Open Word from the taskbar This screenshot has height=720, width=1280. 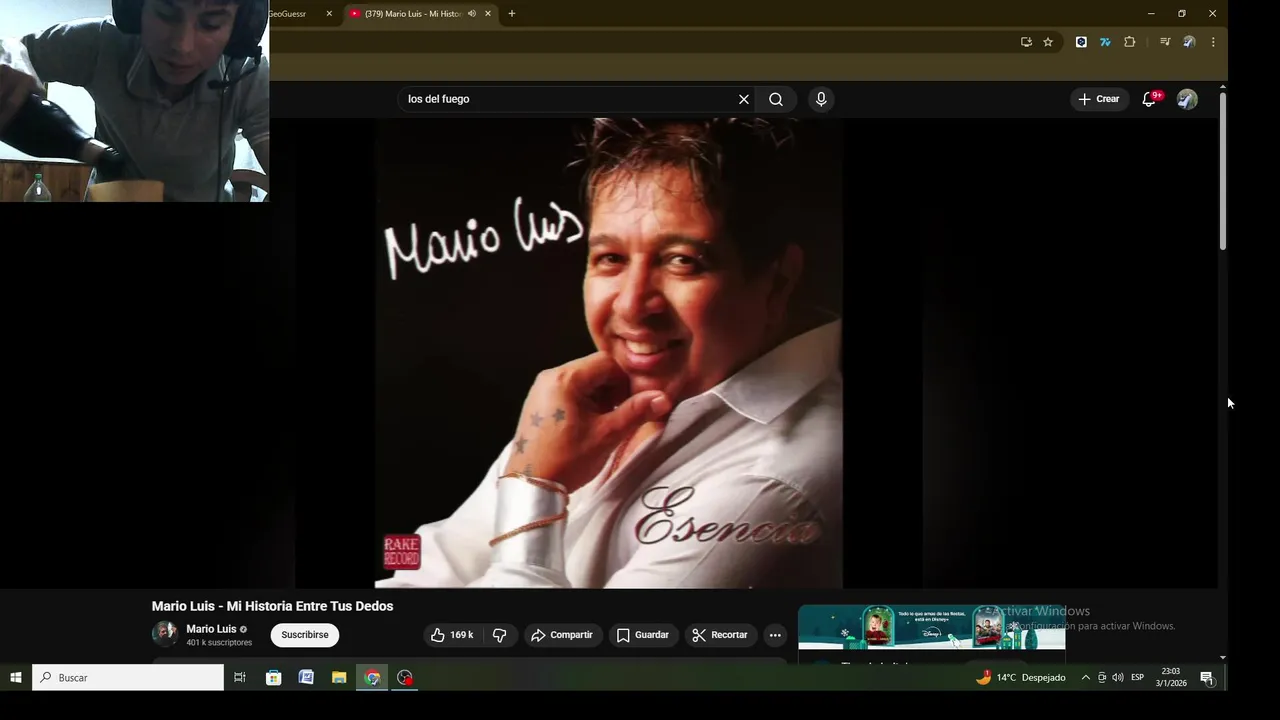306,677
